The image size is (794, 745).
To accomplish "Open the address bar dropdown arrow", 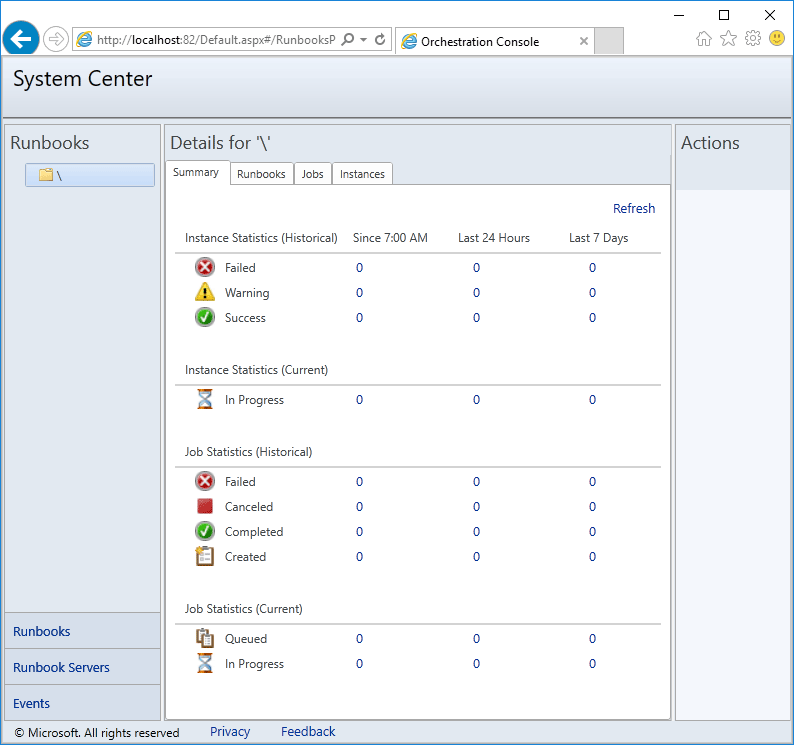I will tap(364, 40).
